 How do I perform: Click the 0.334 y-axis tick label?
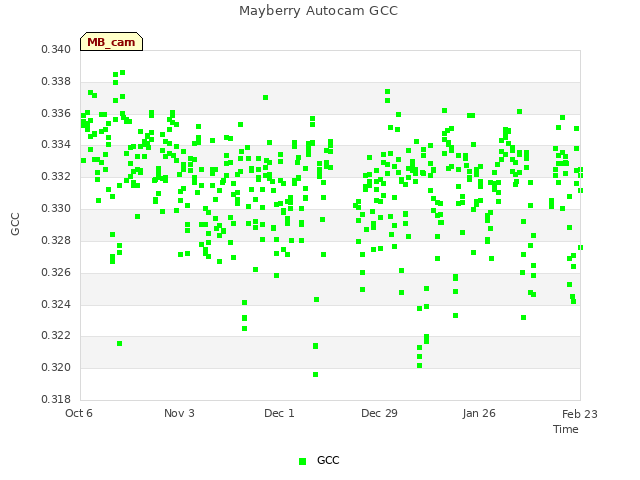(x=56, y=144)
